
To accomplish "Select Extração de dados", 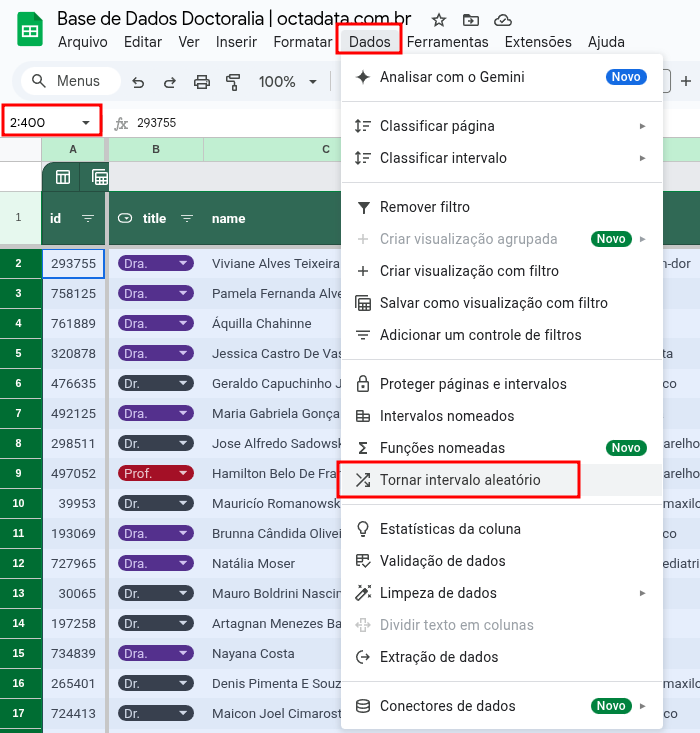I will point(502,657).
